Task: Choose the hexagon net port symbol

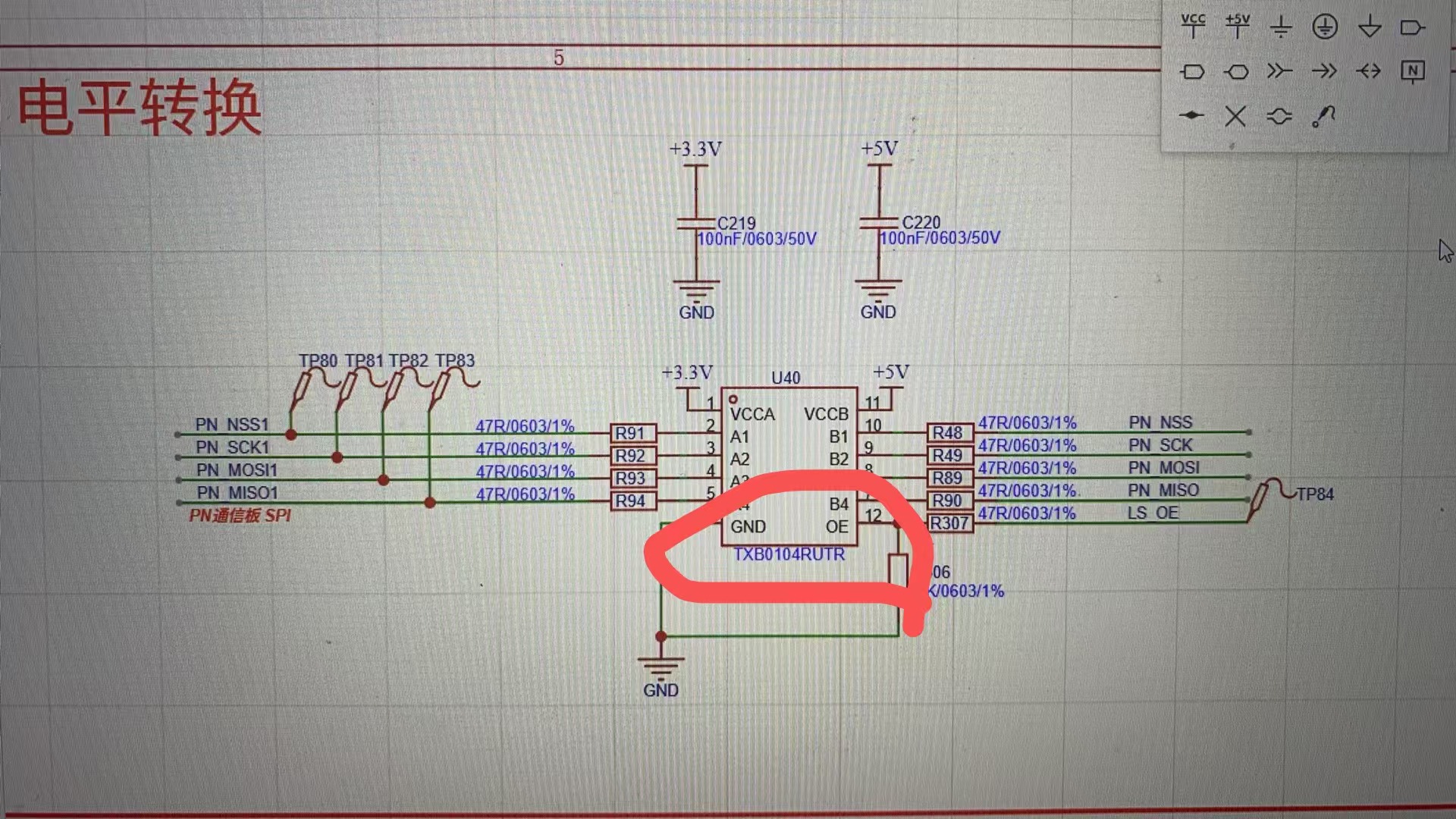Action: coord(1236,72)
